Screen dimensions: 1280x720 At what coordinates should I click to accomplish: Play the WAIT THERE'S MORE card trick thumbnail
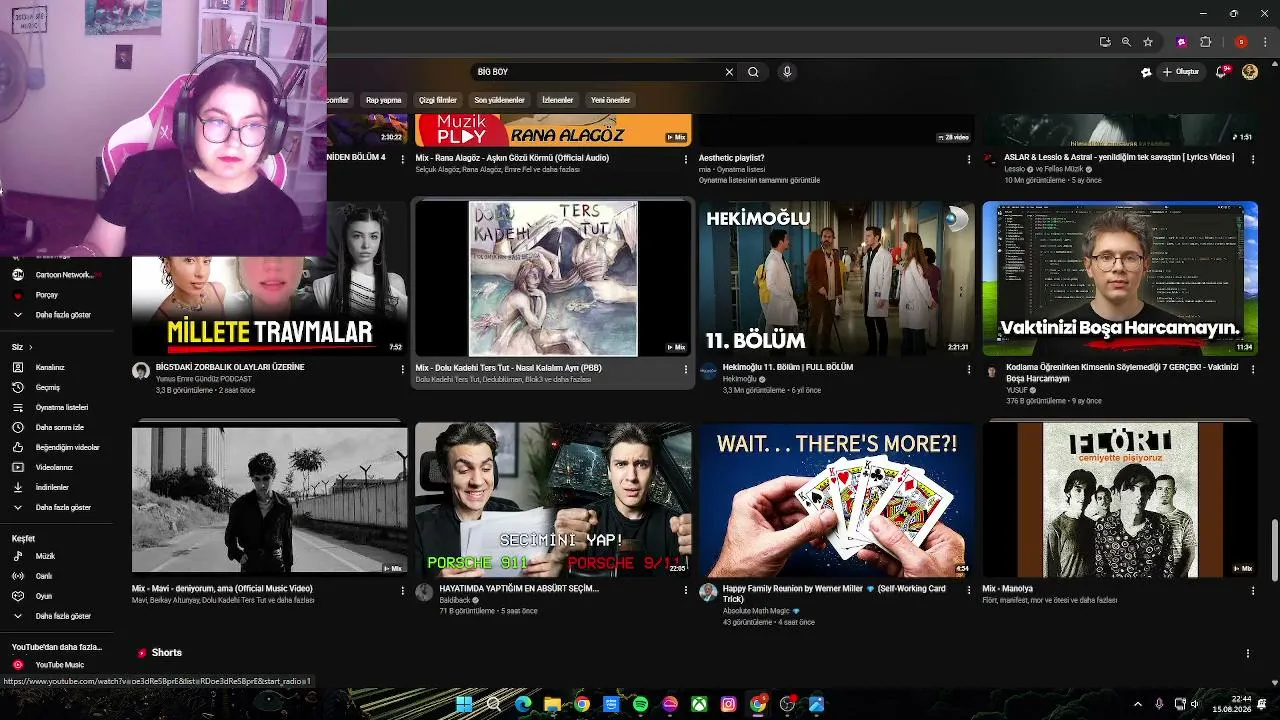(836, 499)
